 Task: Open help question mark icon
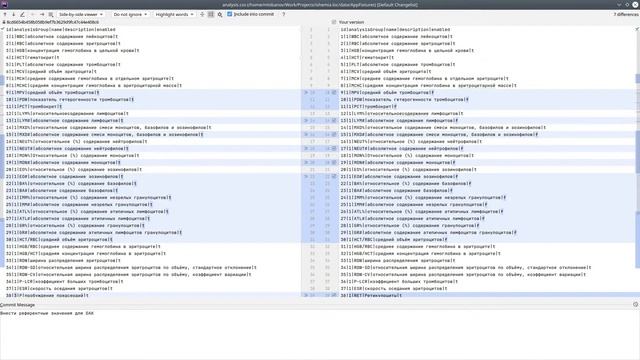coord(284,14)
